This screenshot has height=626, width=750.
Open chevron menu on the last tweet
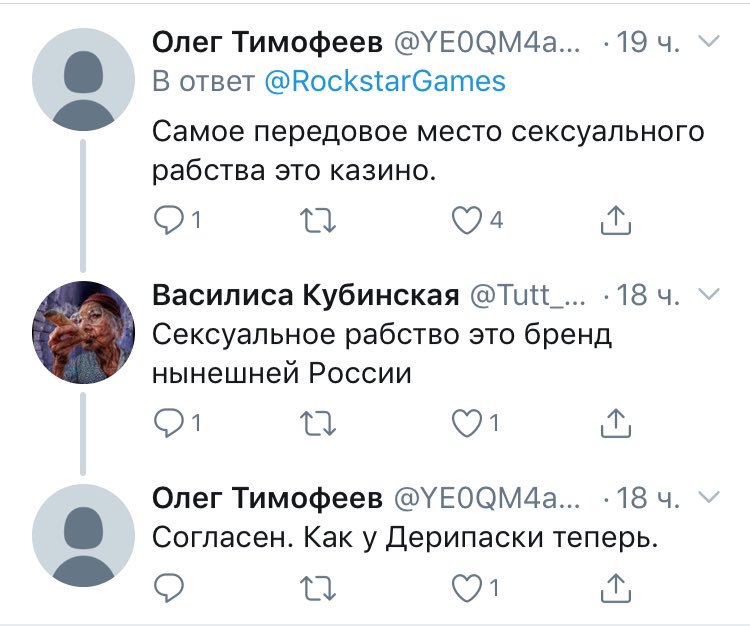pyautogui.click(x=707, y=497)
